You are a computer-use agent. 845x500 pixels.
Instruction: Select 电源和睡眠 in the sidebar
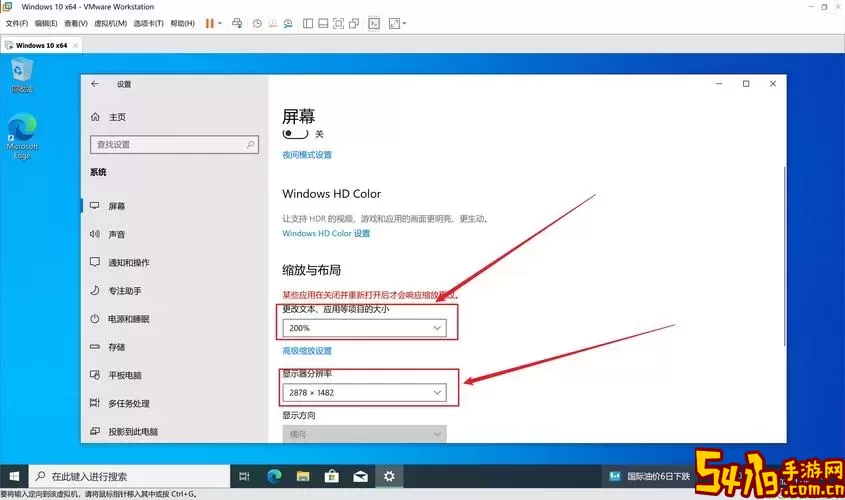pyautogui.click(x=175, y=319)
